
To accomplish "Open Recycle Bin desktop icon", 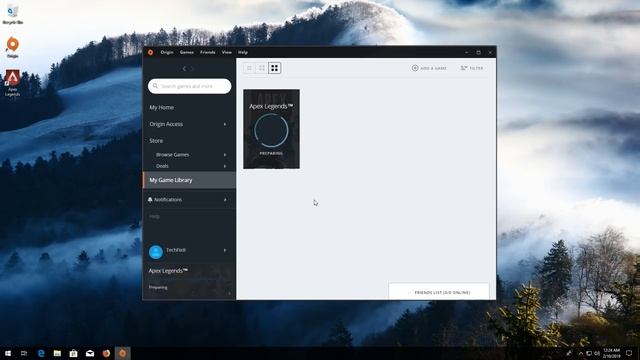I will pyautogui.click(x=13, y=14).
